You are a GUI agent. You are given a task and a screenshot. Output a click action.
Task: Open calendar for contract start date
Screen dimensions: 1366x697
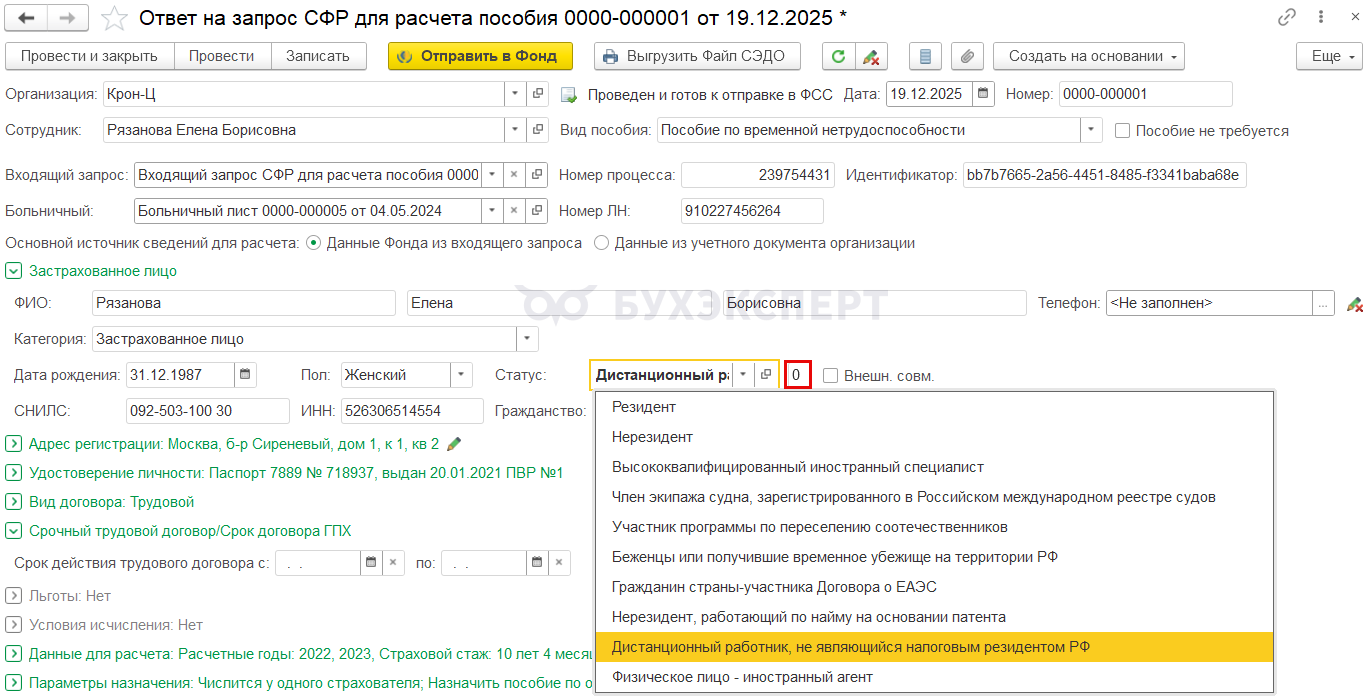371,562
